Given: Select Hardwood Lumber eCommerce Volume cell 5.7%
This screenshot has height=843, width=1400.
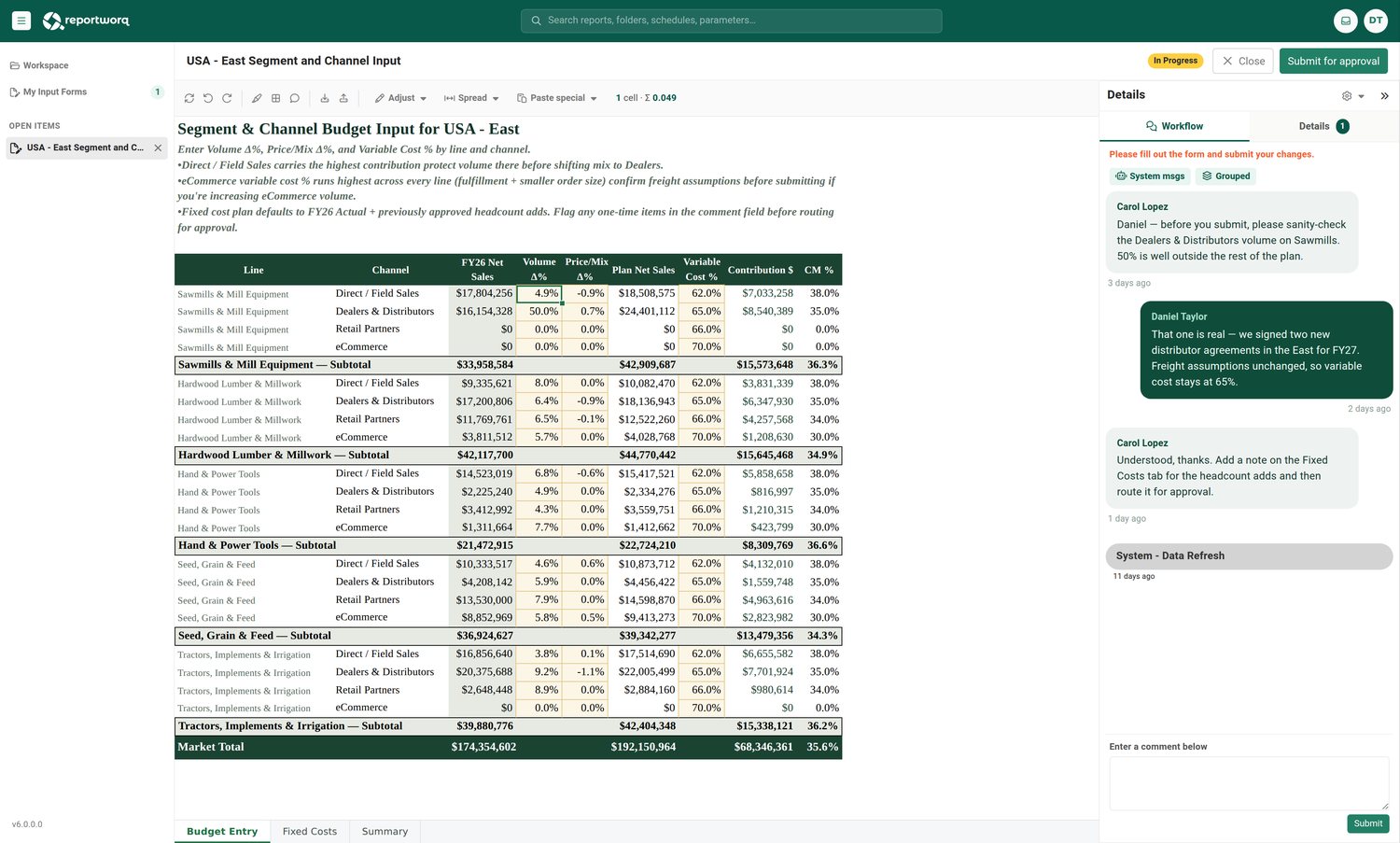Looking at the screenshot, I should click(x=539, y=438).
